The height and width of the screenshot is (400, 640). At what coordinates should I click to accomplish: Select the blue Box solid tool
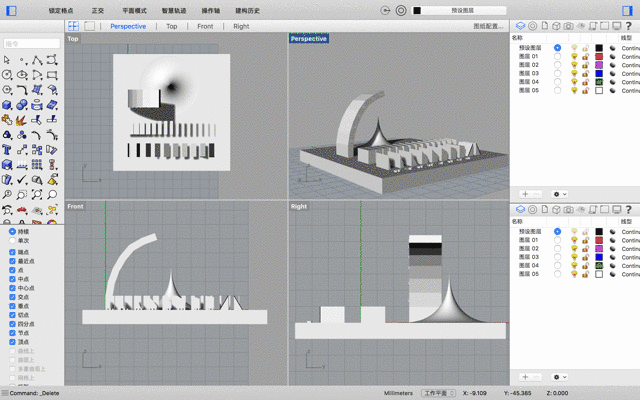(x=7, y=105)
